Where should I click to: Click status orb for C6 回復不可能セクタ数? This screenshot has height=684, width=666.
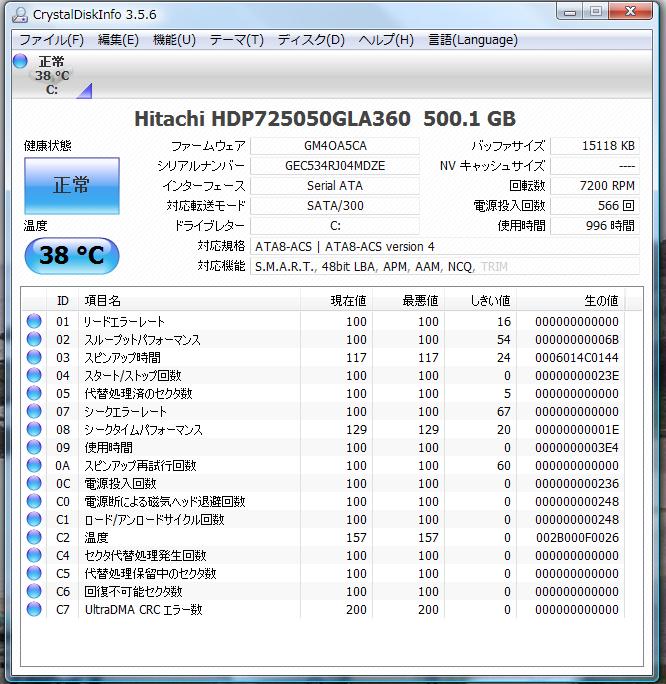pos(34,591)
